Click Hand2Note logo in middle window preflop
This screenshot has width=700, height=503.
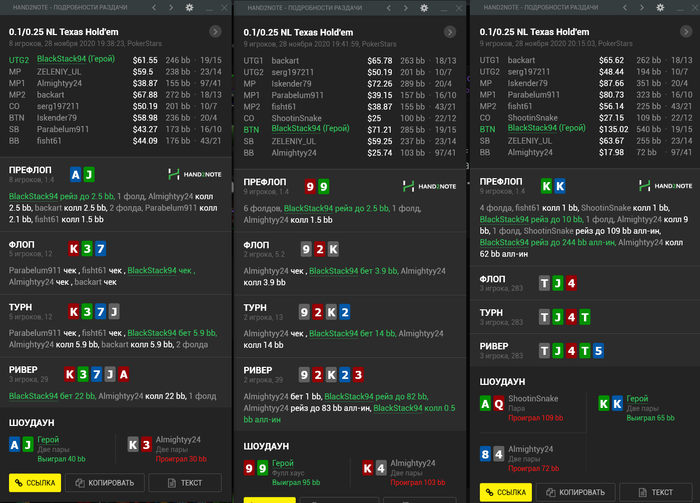tap(429, 187)
